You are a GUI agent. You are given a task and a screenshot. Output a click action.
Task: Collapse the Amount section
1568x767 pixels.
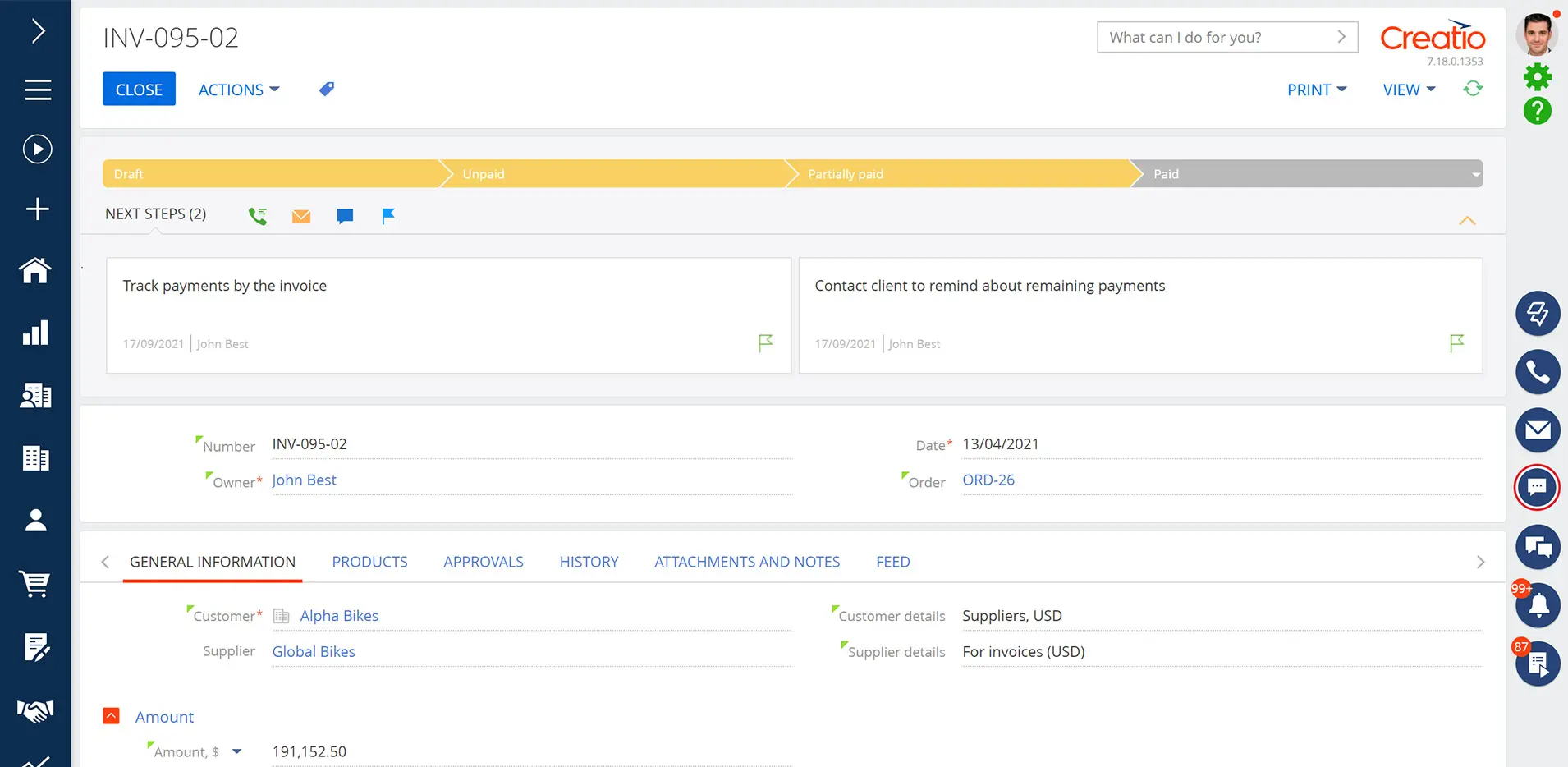[112, 716]
